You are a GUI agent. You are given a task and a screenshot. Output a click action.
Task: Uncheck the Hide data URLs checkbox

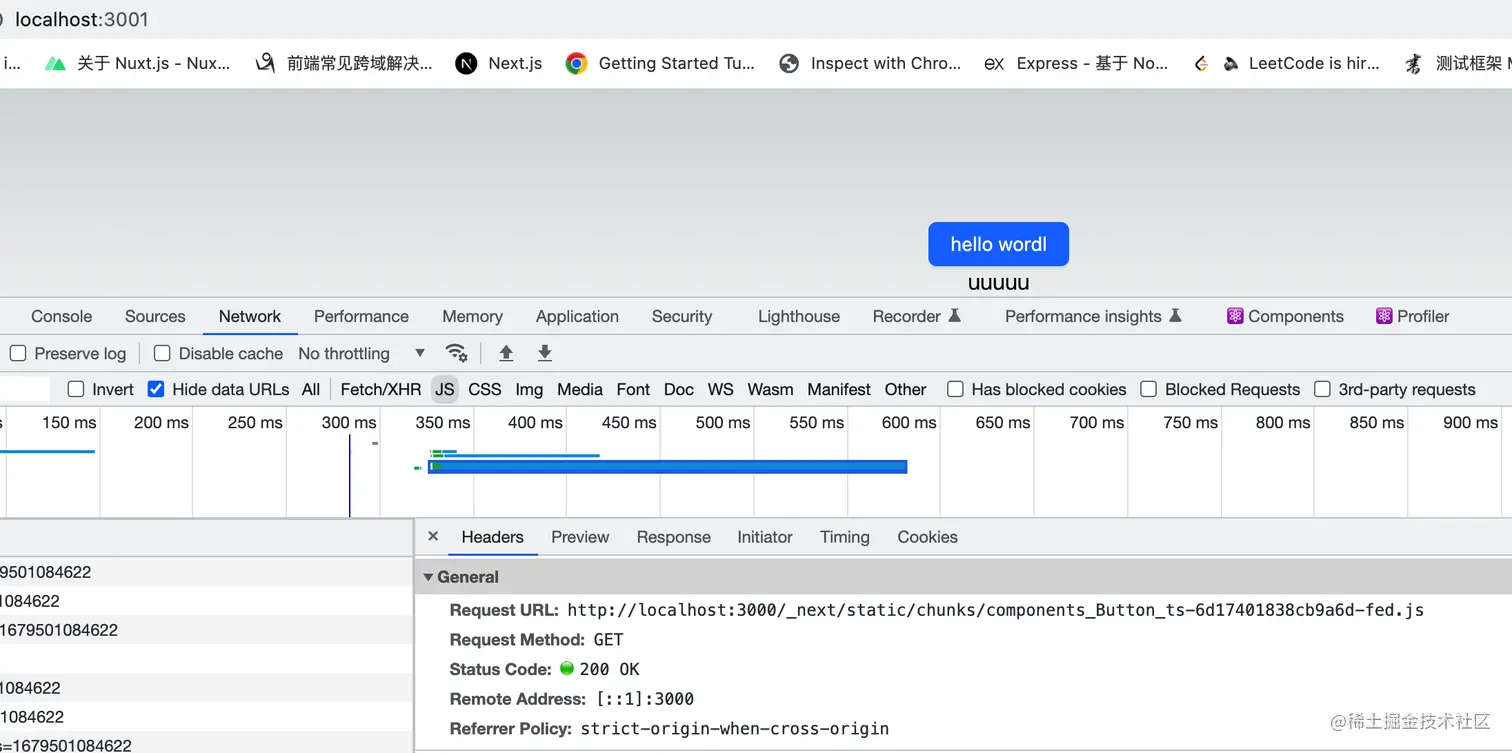point(156,389)
